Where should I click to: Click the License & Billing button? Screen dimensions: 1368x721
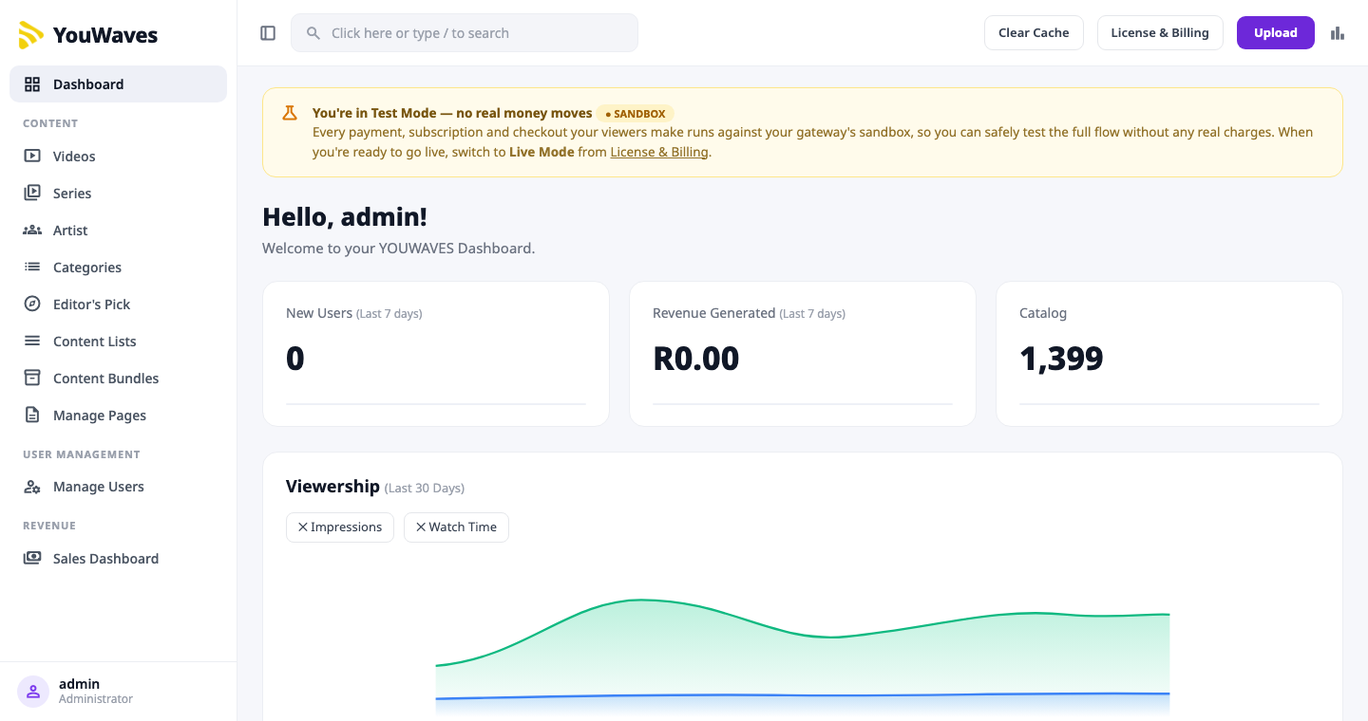1160,33
